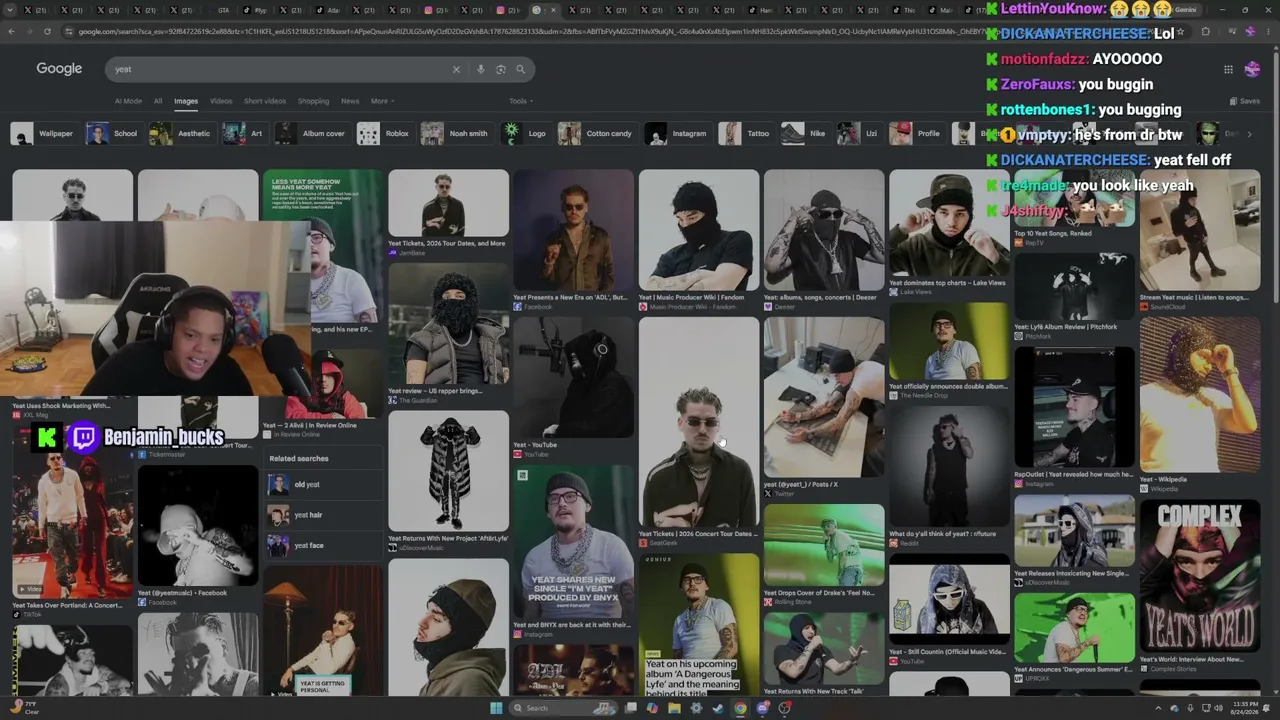1280x720 pixels.
Task: Filter images by the Album cover chip
Action: point(312,133)
